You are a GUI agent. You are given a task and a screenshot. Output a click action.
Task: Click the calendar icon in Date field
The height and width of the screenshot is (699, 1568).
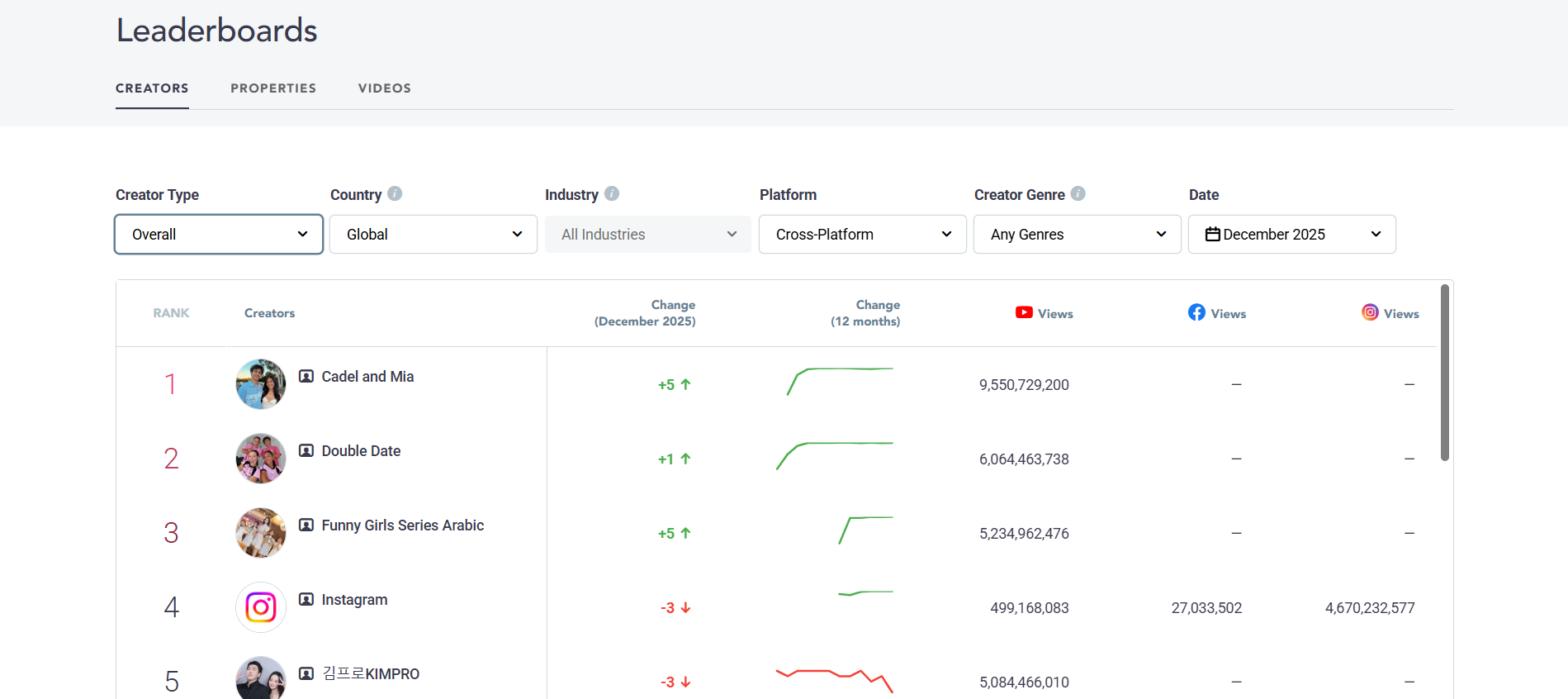(1213, 235)
